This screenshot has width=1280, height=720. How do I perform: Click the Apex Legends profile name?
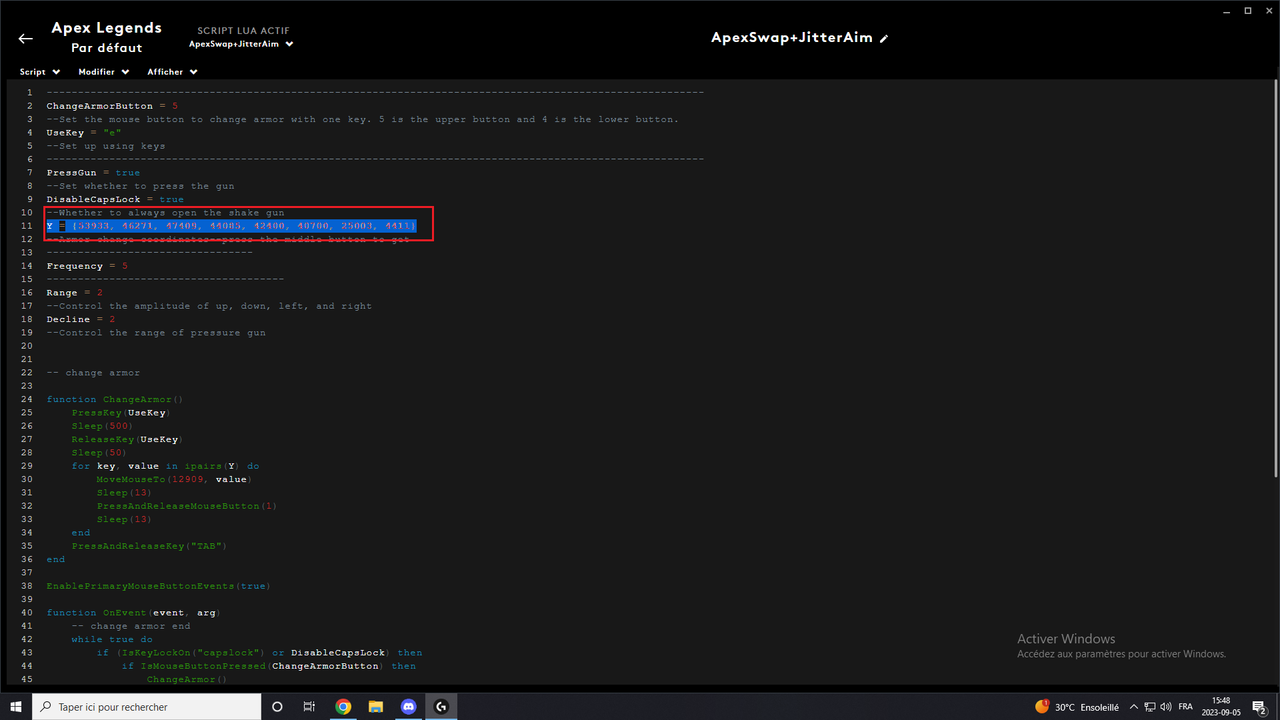[106, 28]
